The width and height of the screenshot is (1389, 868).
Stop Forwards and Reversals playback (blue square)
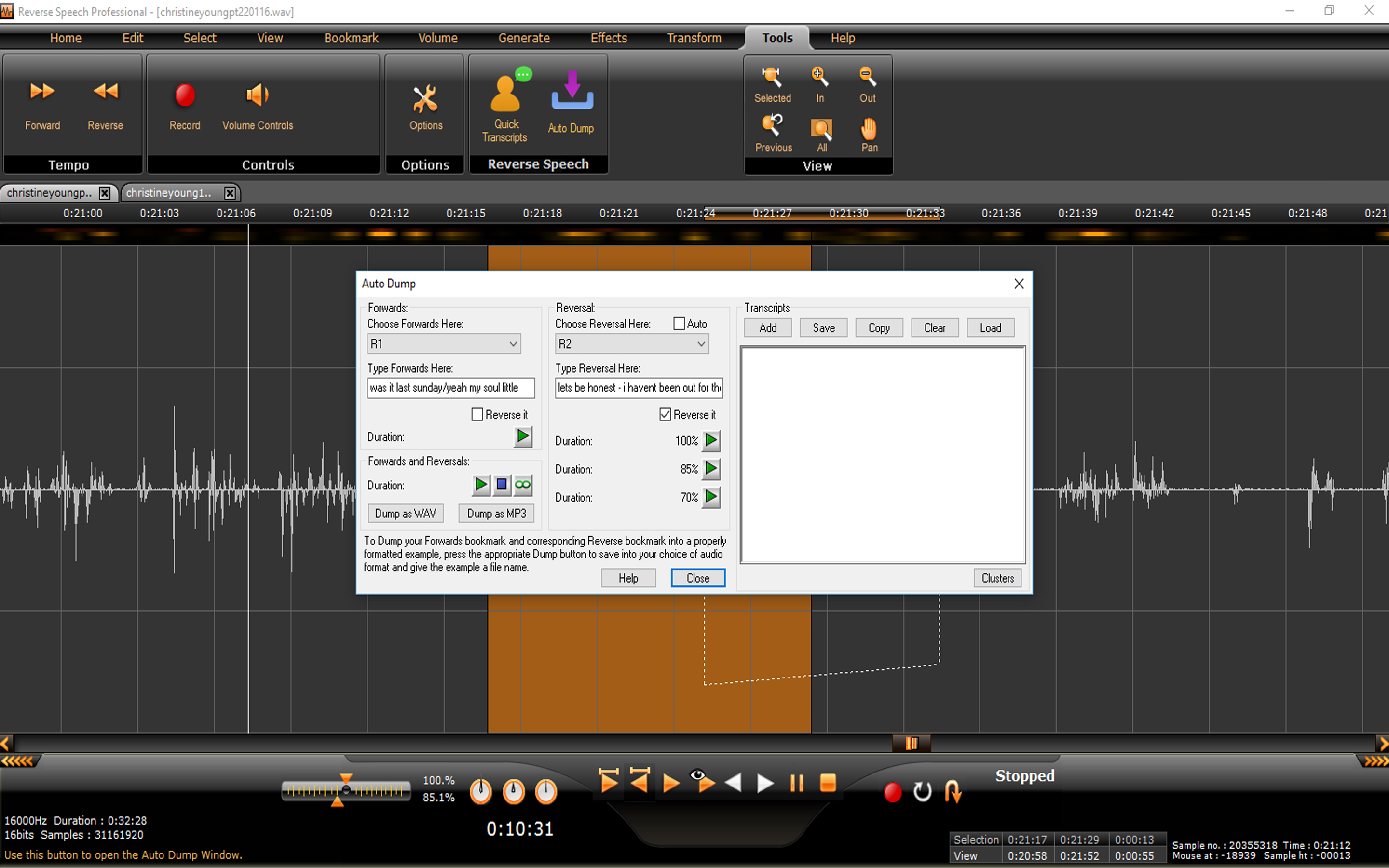click(x=502, y=485)
